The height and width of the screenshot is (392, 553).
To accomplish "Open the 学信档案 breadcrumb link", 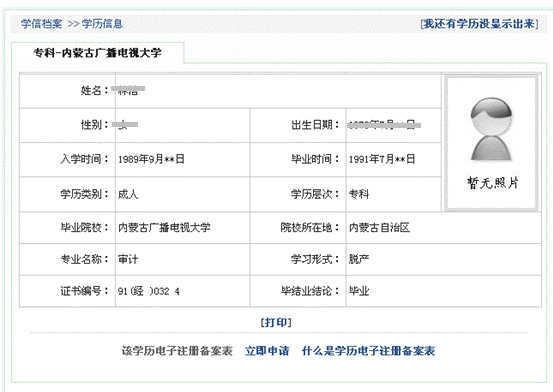I will click(41, 24).
